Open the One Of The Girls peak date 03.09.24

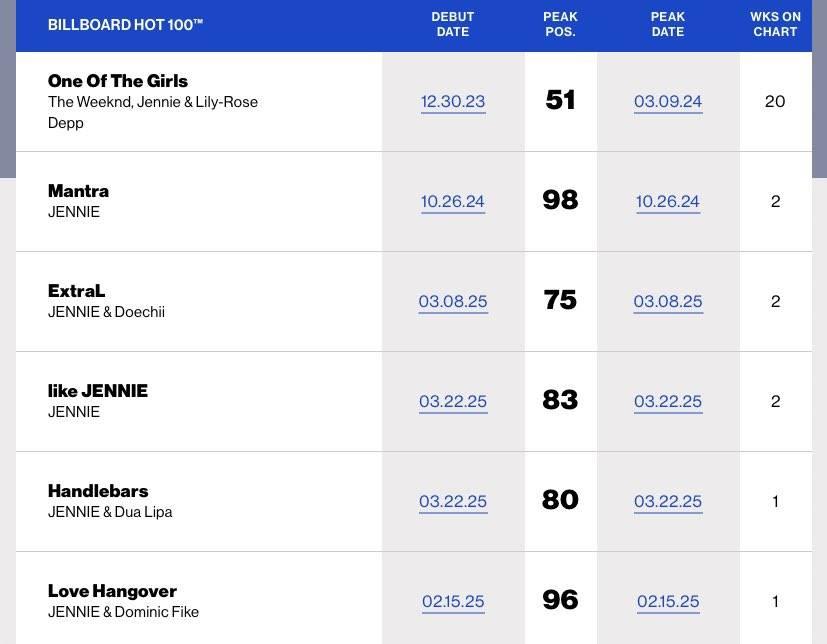point(668,101)
